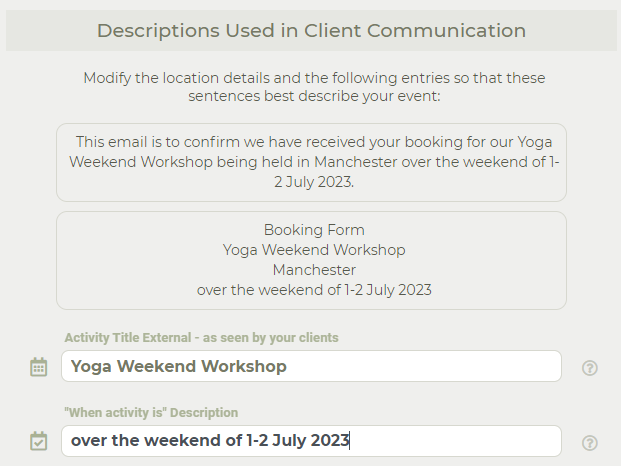Click the Descriptions Used in Client Communication header
621x466 pixels.
(x=311, y=30)
